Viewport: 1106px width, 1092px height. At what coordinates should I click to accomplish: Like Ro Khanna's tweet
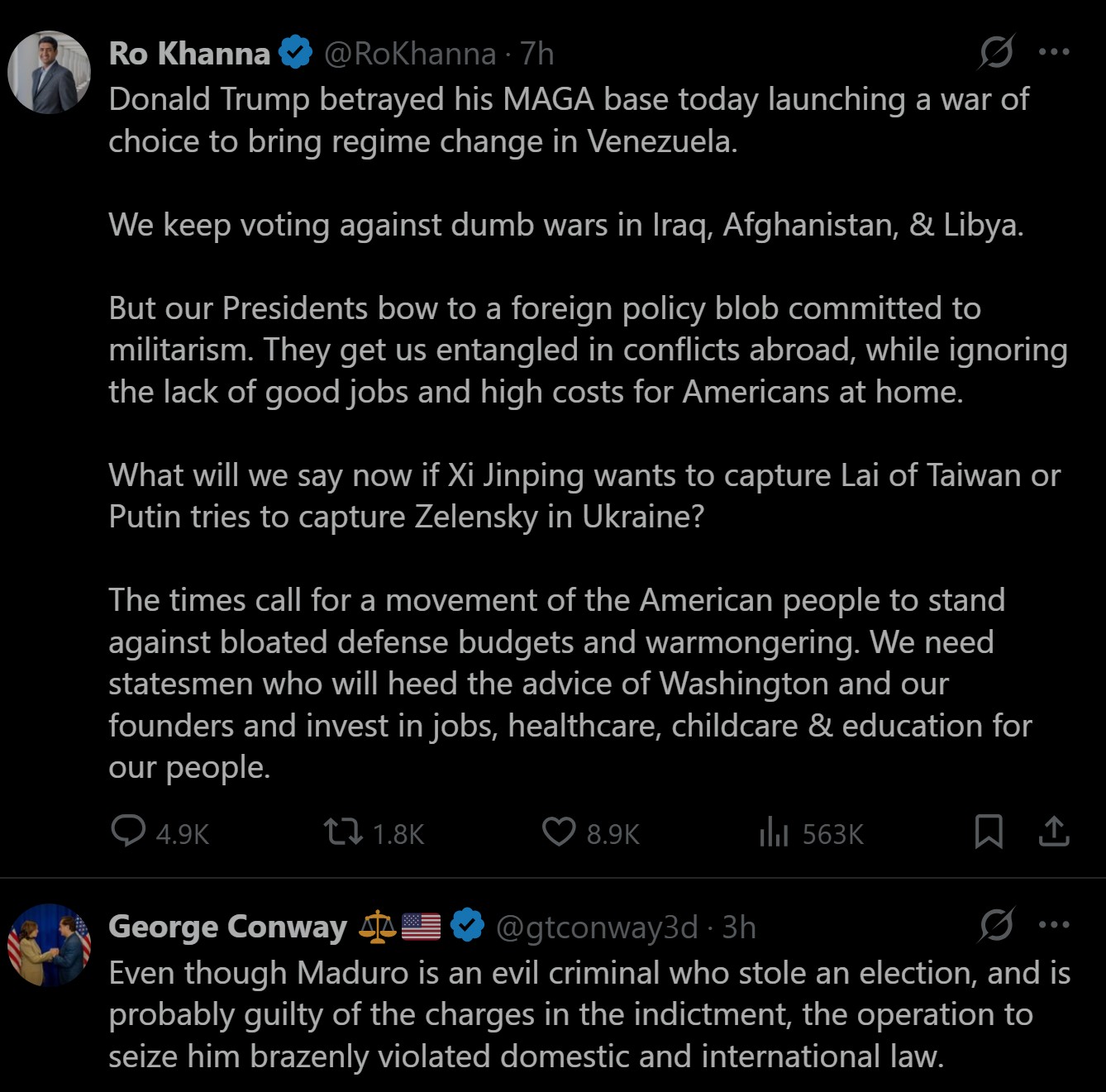click(x=559, y=832)
